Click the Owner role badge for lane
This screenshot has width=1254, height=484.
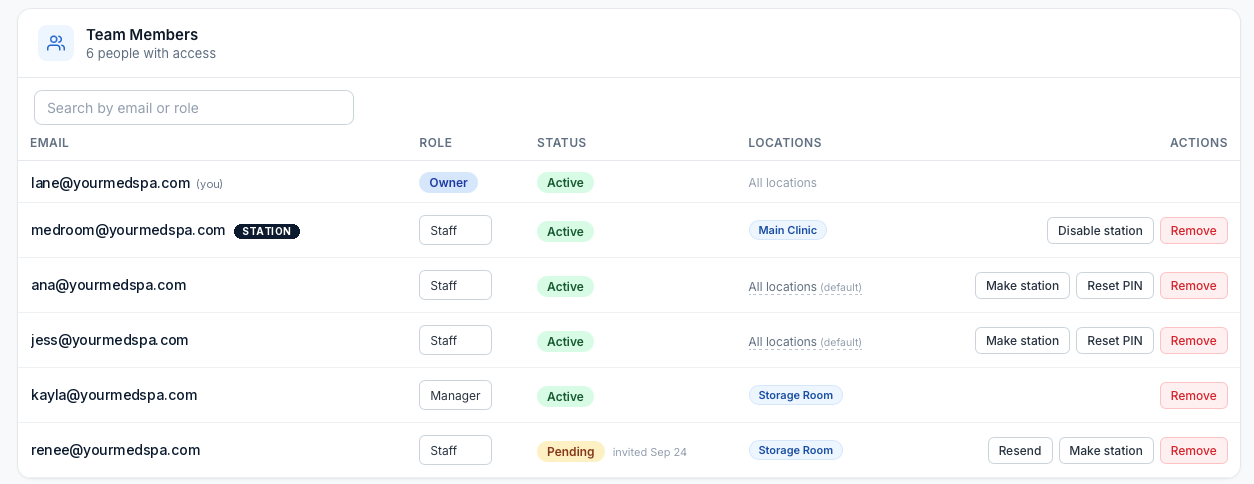(448, 183)
